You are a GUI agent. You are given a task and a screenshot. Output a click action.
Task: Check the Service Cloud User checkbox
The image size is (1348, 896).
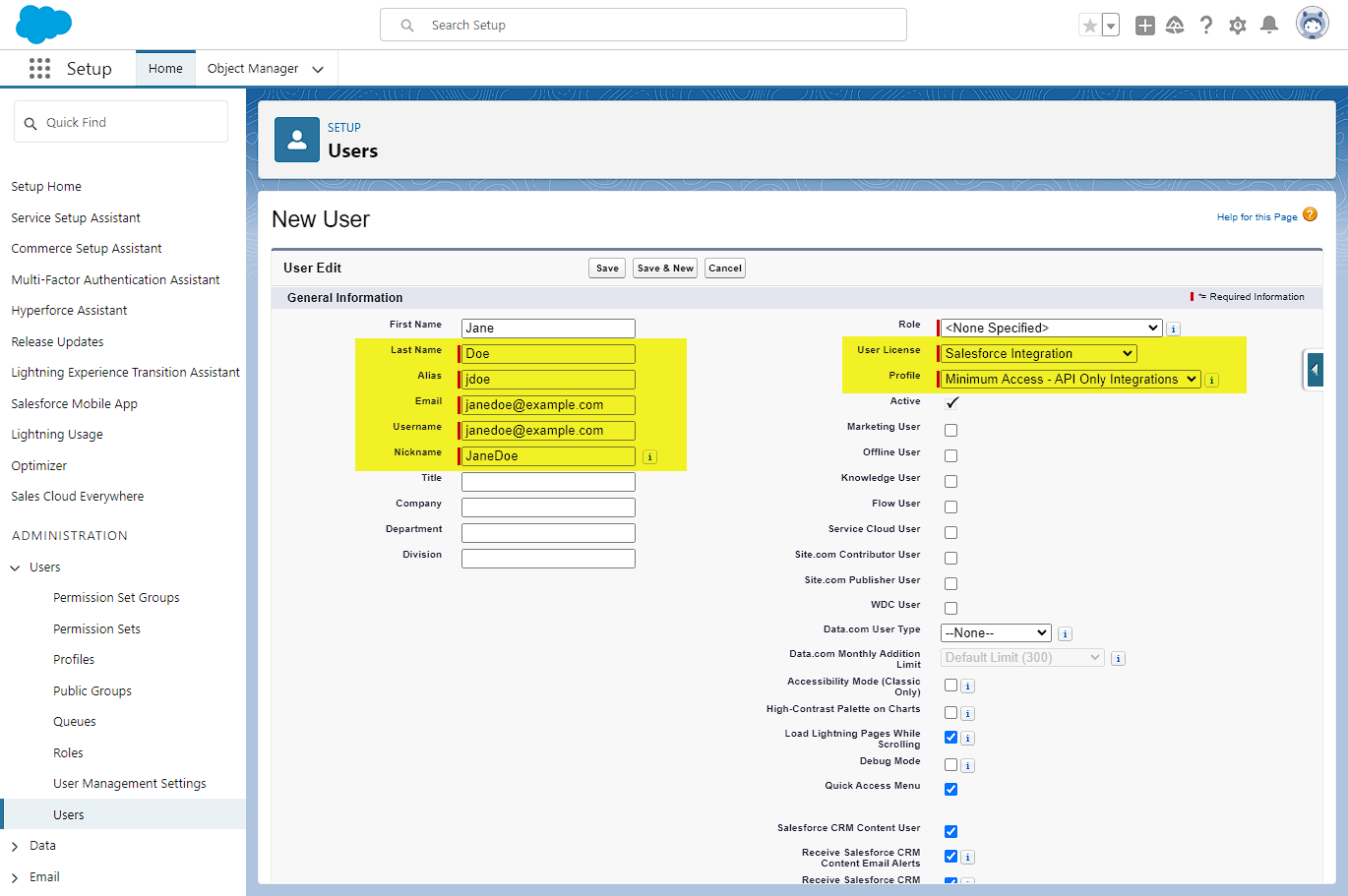[950, 532]
